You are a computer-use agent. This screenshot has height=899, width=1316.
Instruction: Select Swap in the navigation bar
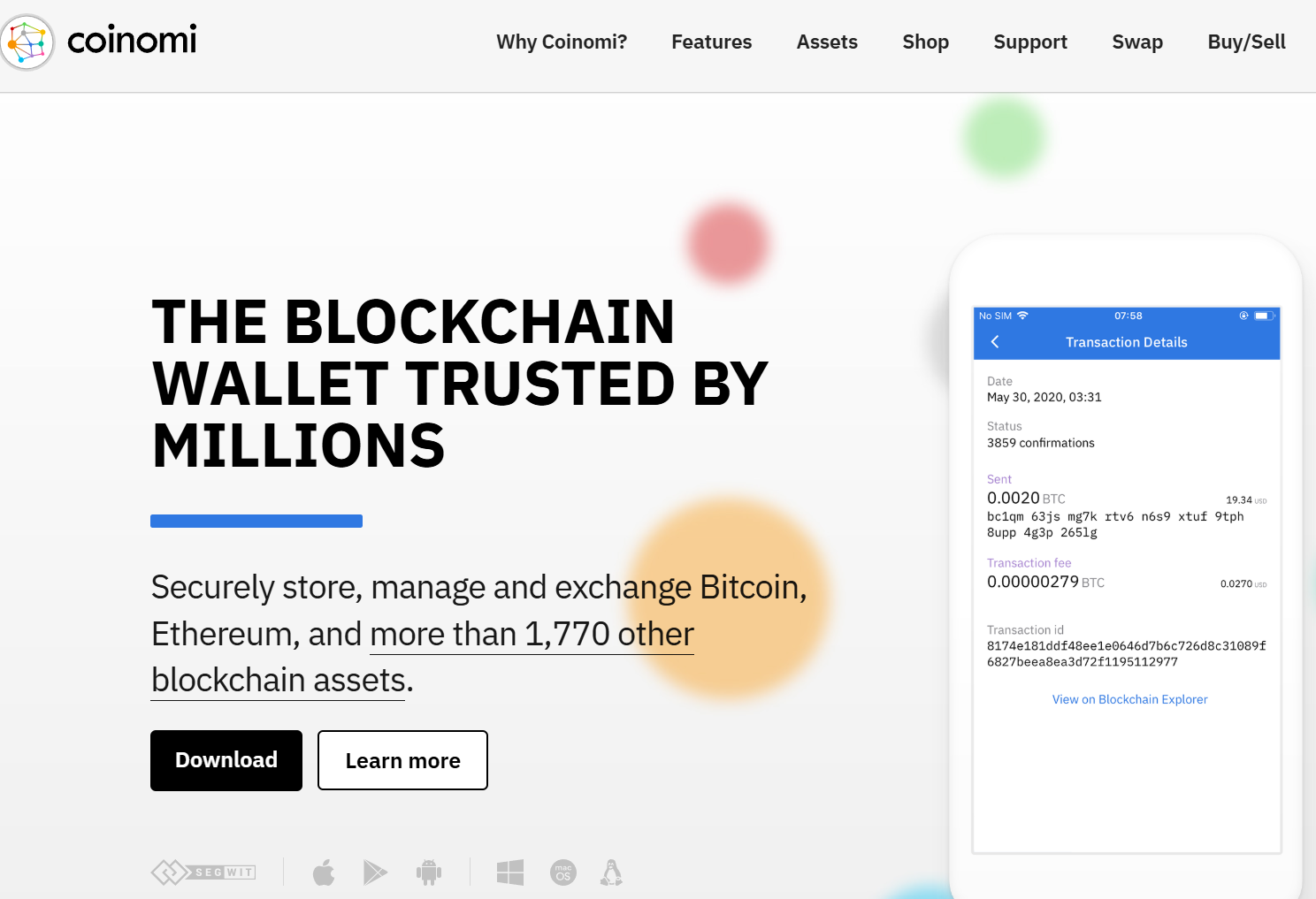click(1137, 42)
